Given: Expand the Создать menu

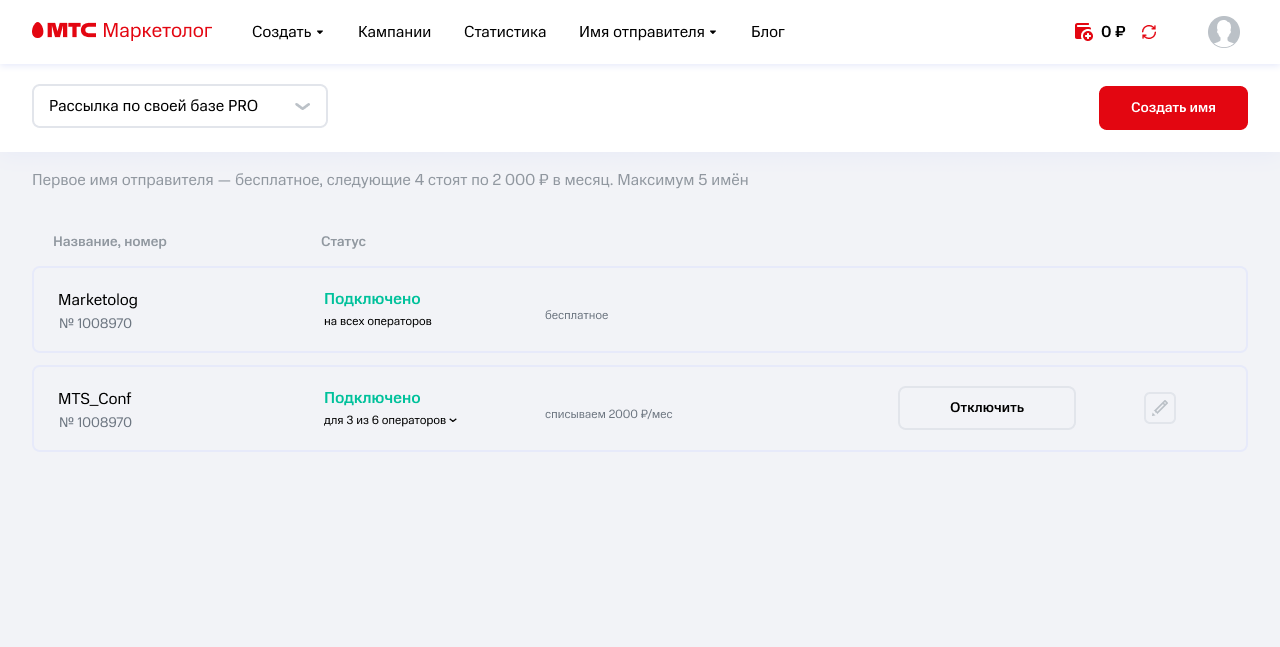Looking at the screenshot, I should click(x=288, y=32).
